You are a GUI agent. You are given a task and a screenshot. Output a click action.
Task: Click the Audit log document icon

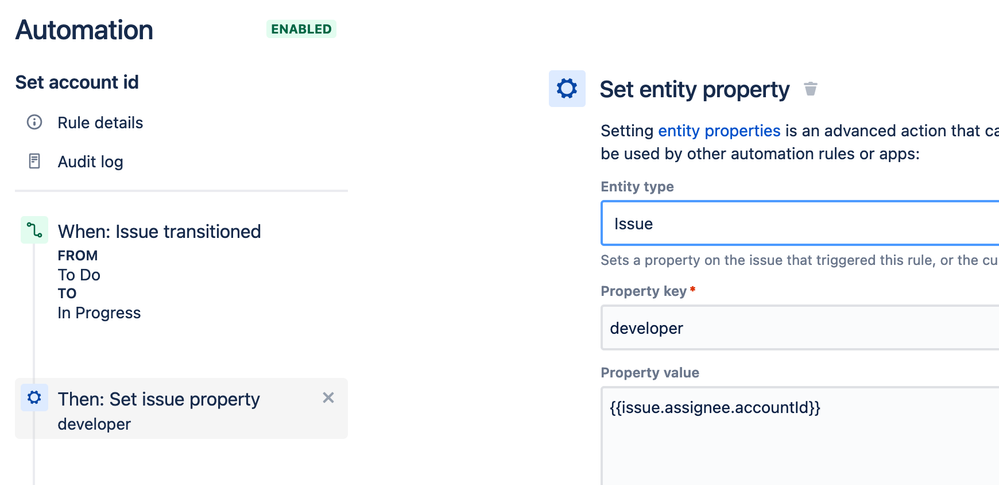[x=34, y=161]
